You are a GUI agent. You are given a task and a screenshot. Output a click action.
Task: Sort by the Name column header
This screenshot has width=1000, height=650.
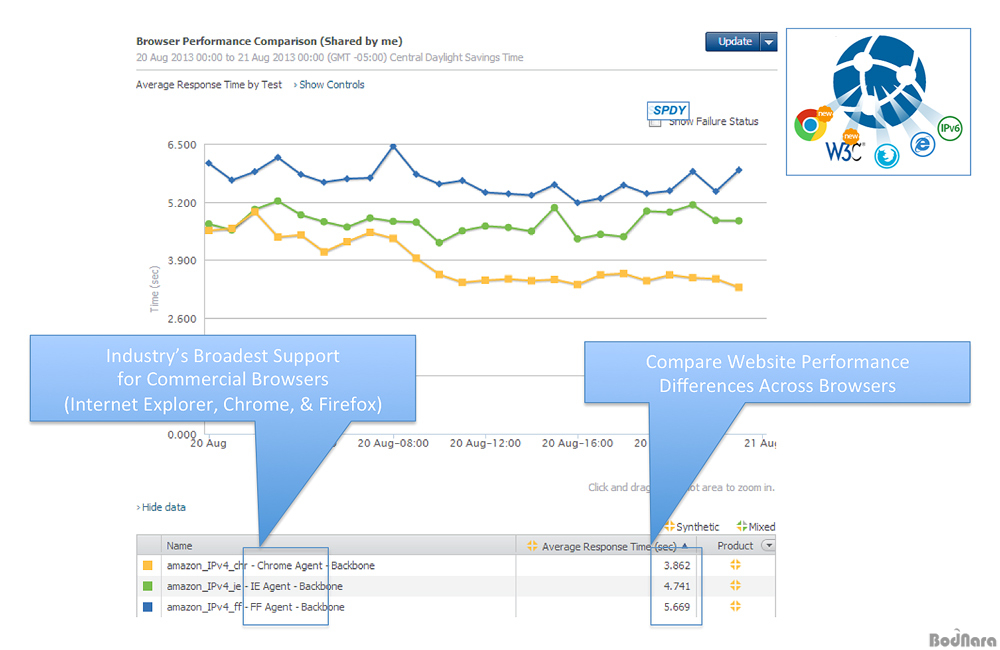(180, 546)
